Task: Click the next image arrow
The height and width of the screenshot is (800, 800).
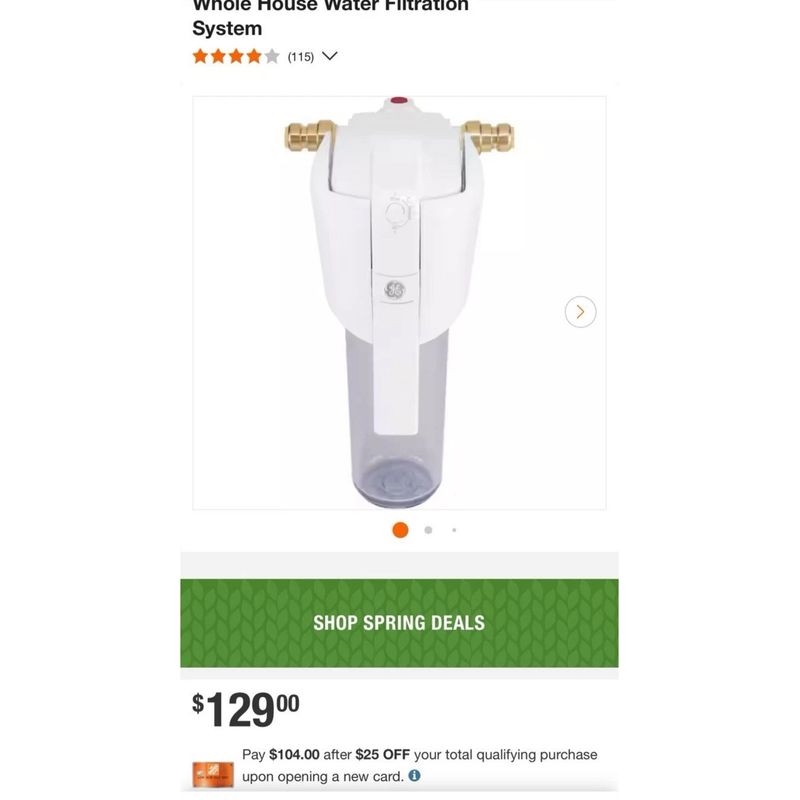Action: pos(580,312)
